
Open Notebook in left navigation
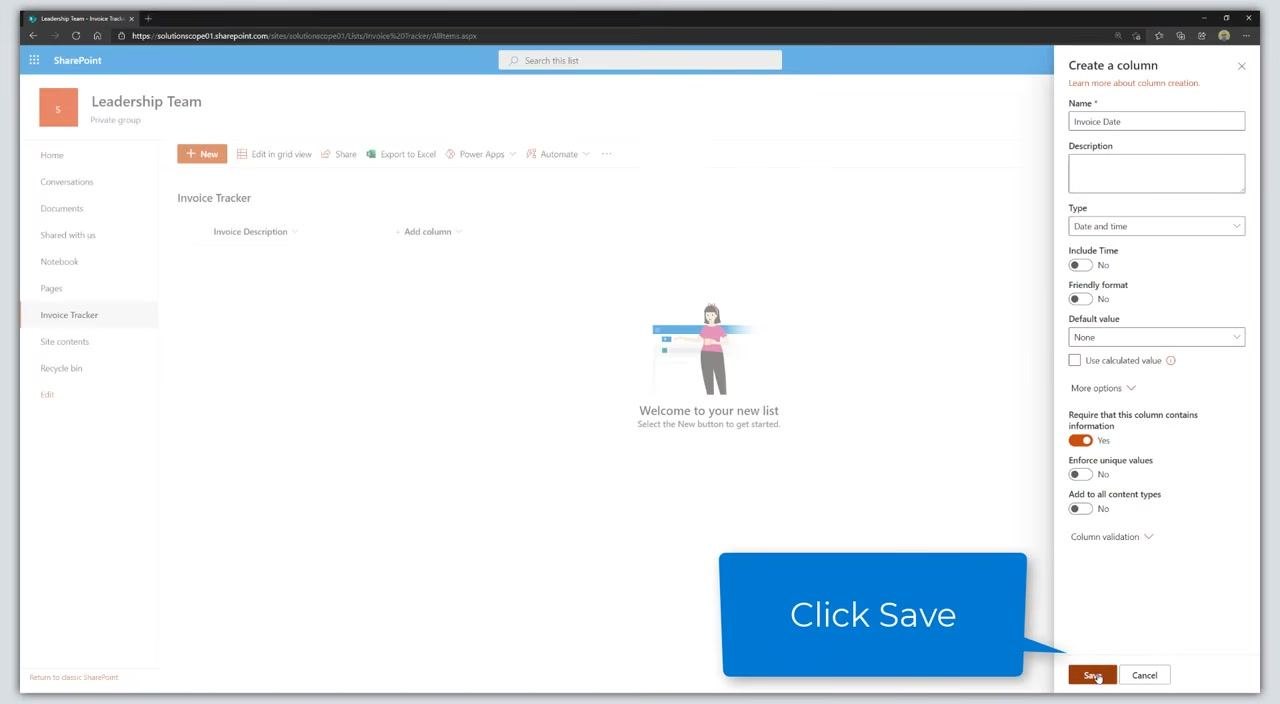(59, 261)
